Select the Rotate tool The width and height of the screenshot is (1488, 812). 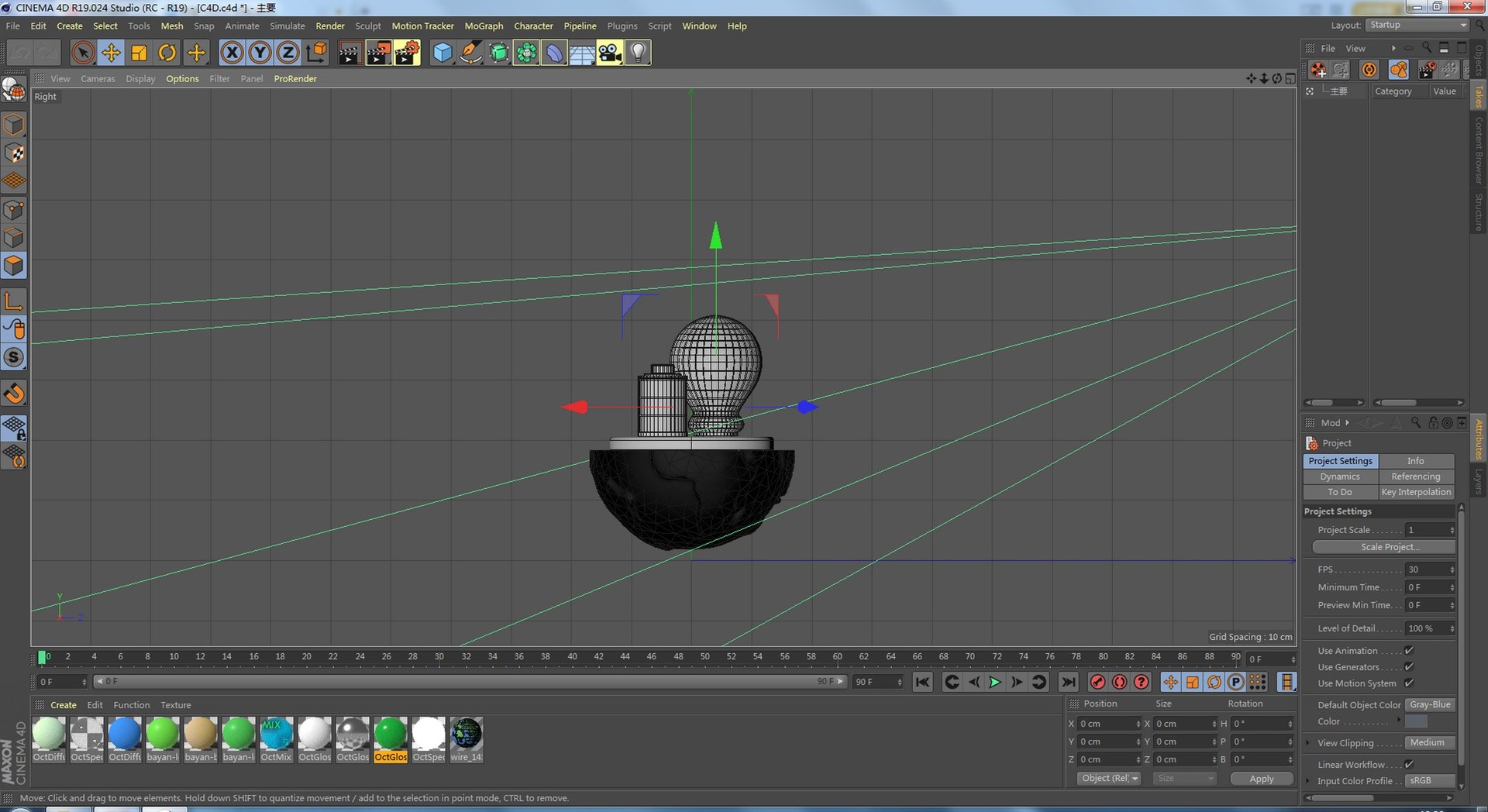coord(167,53)
